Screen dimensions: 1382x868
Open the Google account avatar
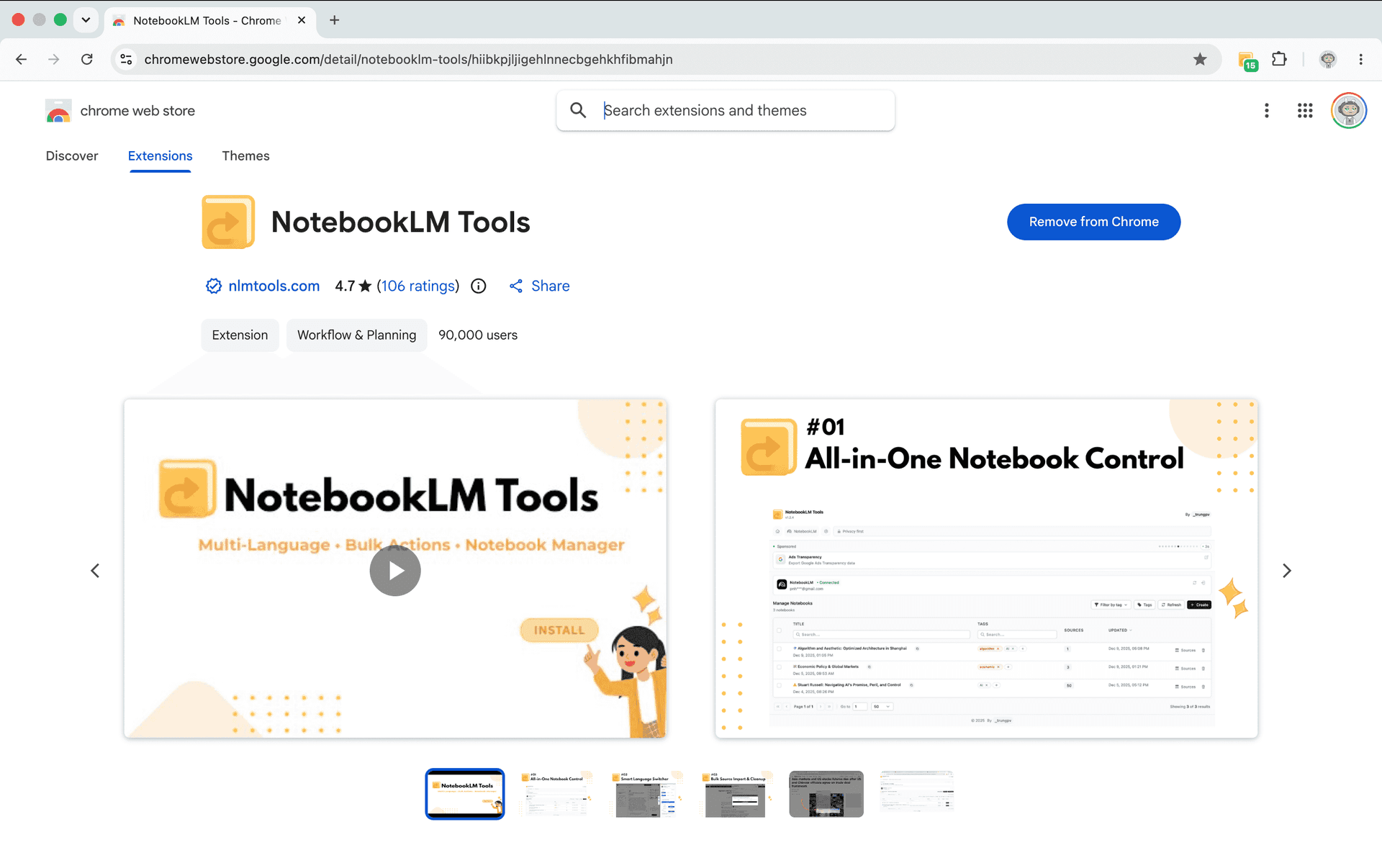point(1348,110)
